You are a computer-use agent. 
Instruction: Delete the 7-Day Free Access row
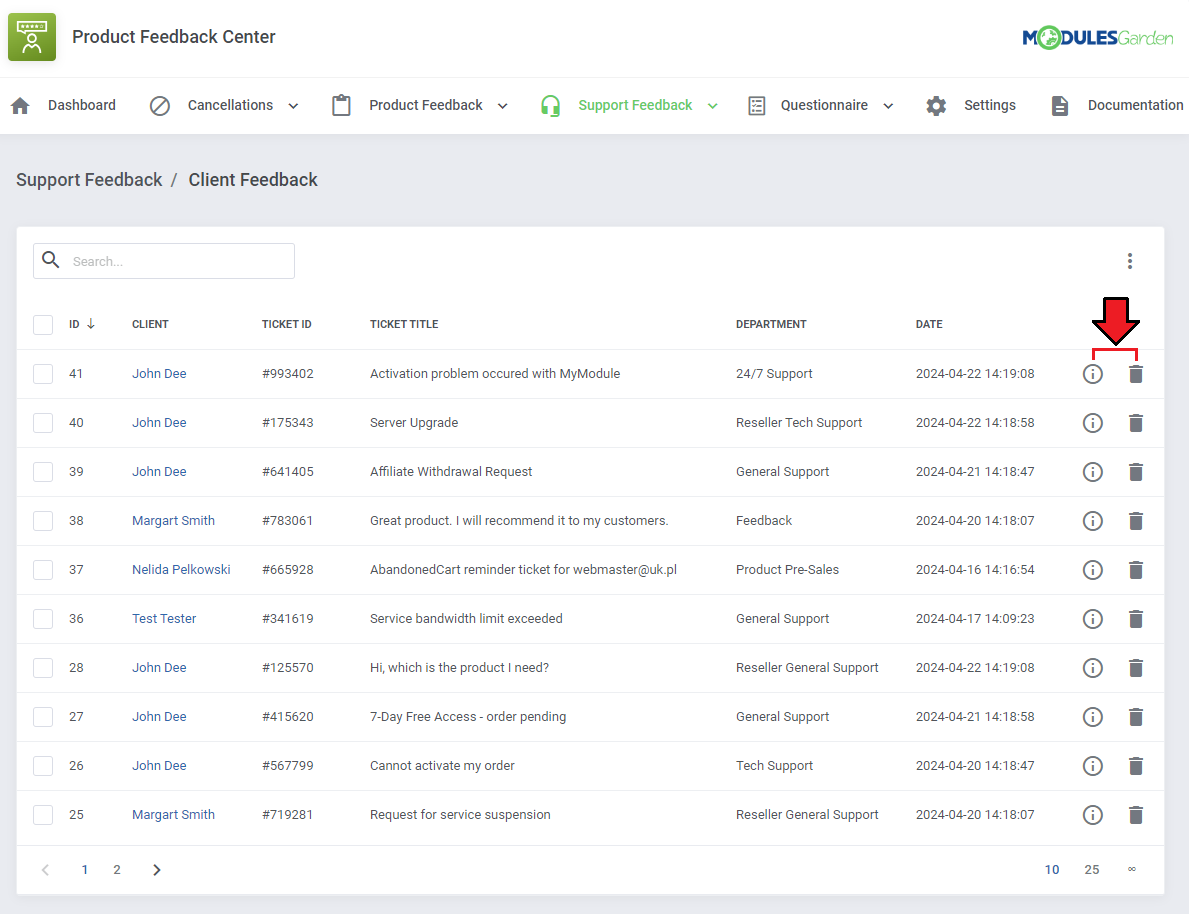(x=1135, y=717)
